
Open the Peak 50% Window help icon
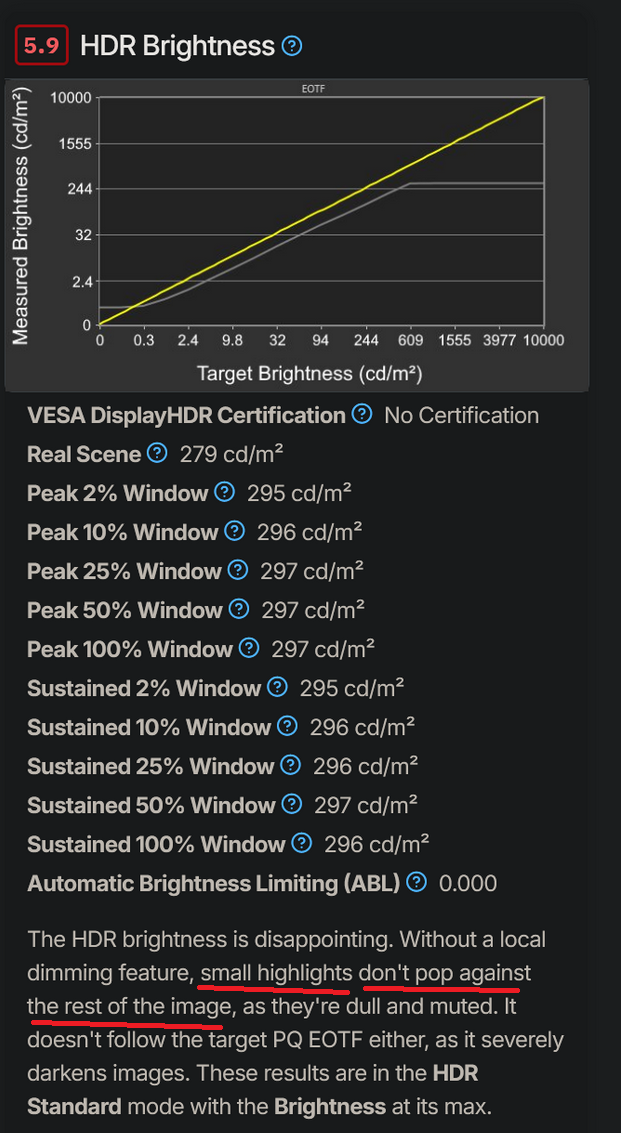[237, 609]
